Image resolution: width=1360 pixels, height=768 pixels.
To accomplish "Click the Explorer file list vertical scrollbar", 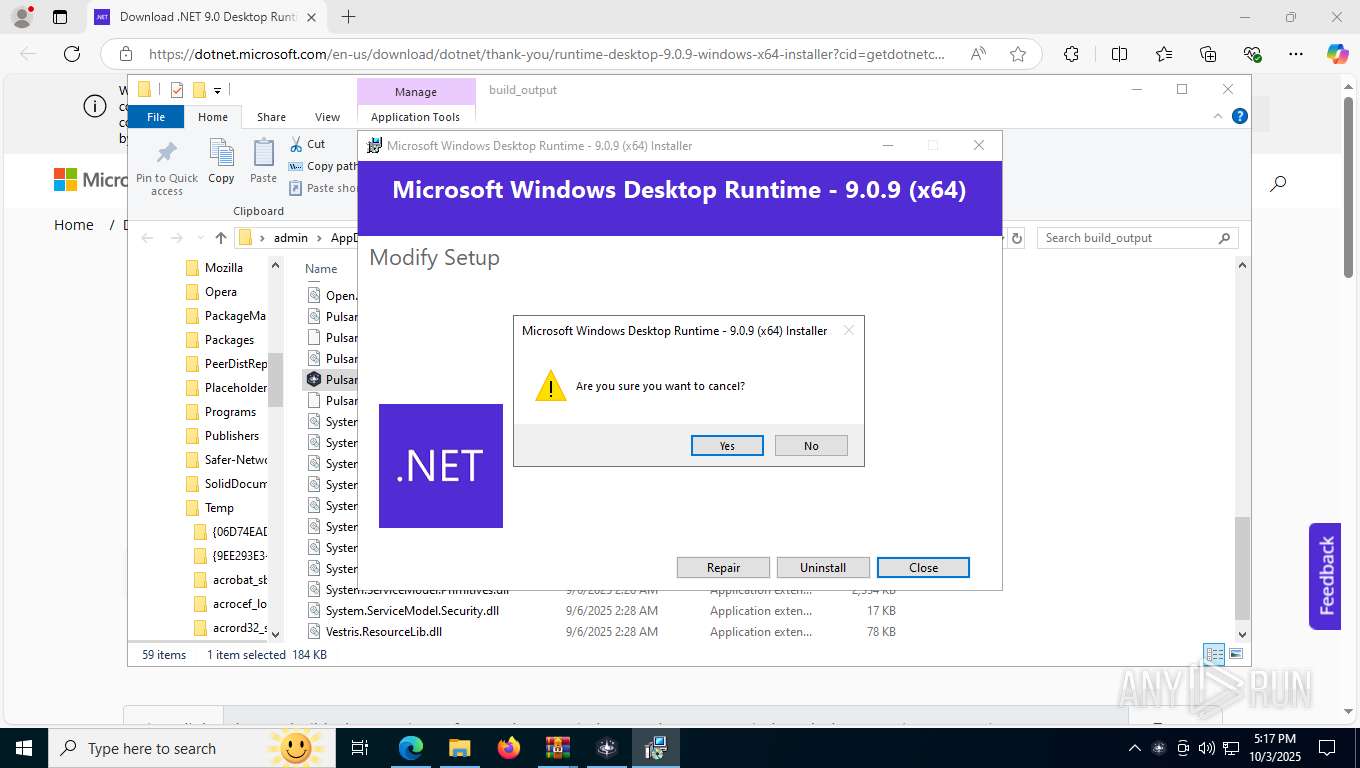I will point(1243,568).
